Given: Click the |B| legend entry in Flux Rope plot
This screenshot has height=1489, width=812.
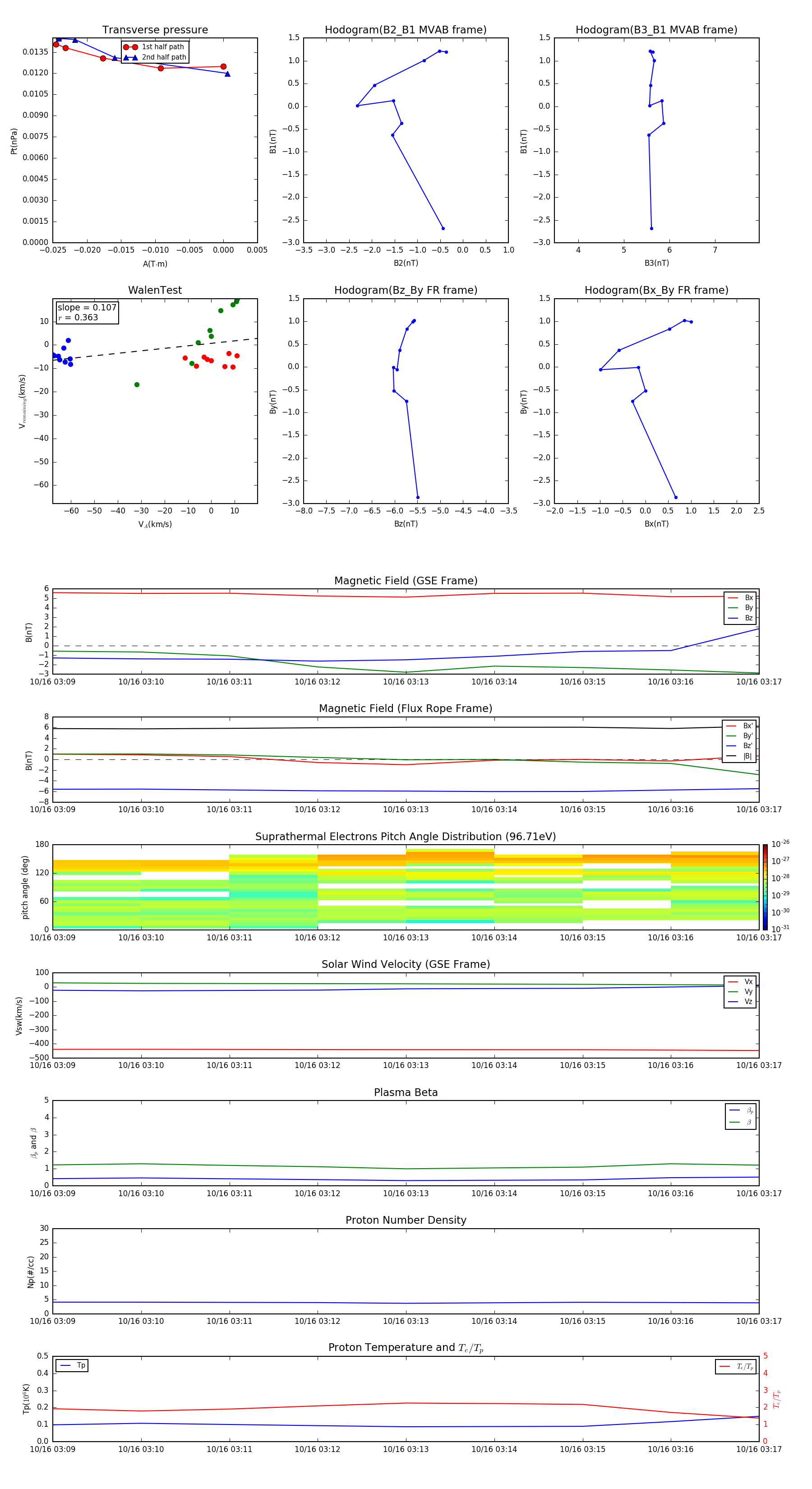Looking at the screenshot, I should click(x=740, y=756).
